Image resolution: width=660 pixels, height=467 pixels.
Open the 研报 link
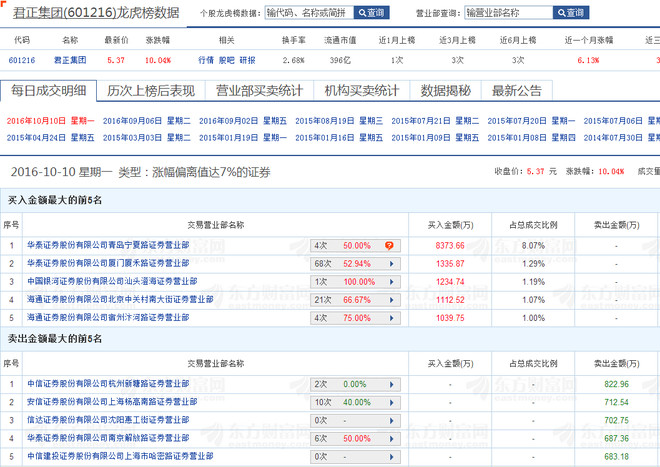click(248, 60)
